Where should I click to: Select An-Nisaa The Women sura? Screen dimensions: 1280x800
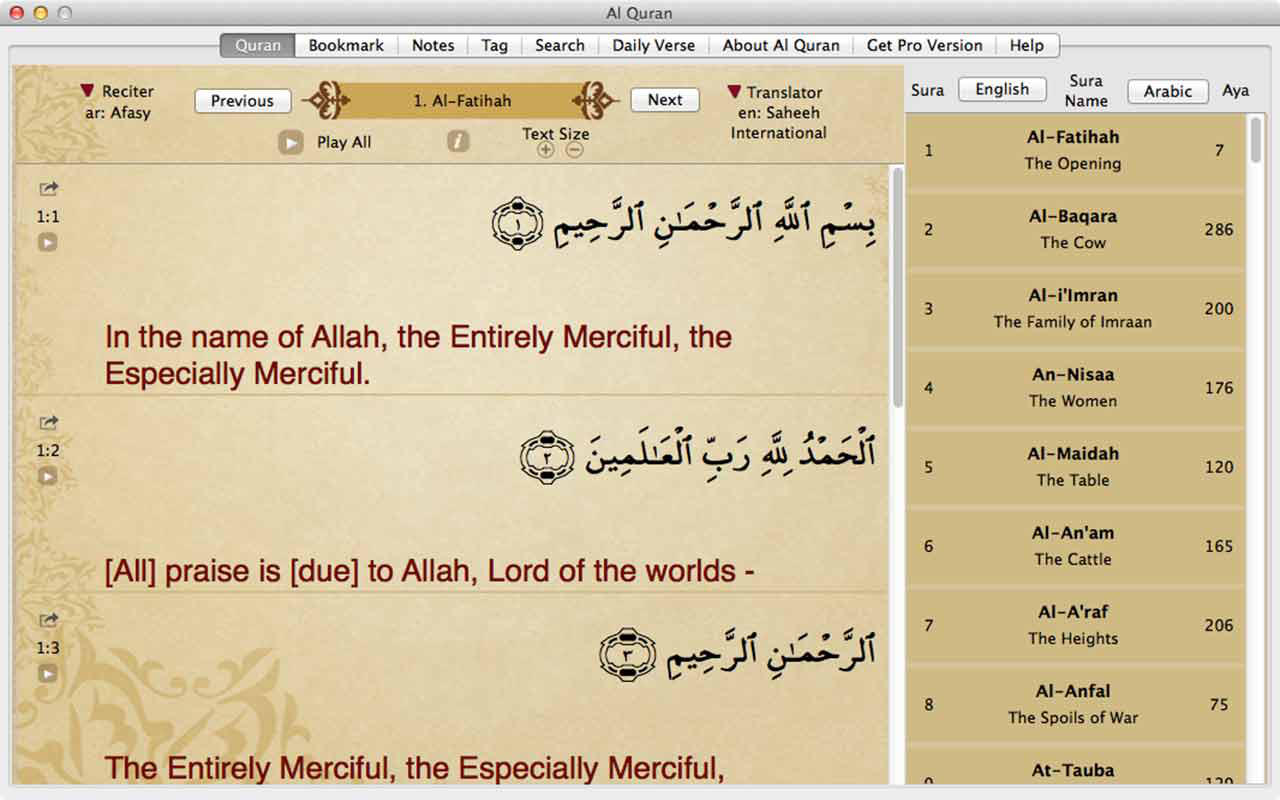click(x=1076, y=387)
